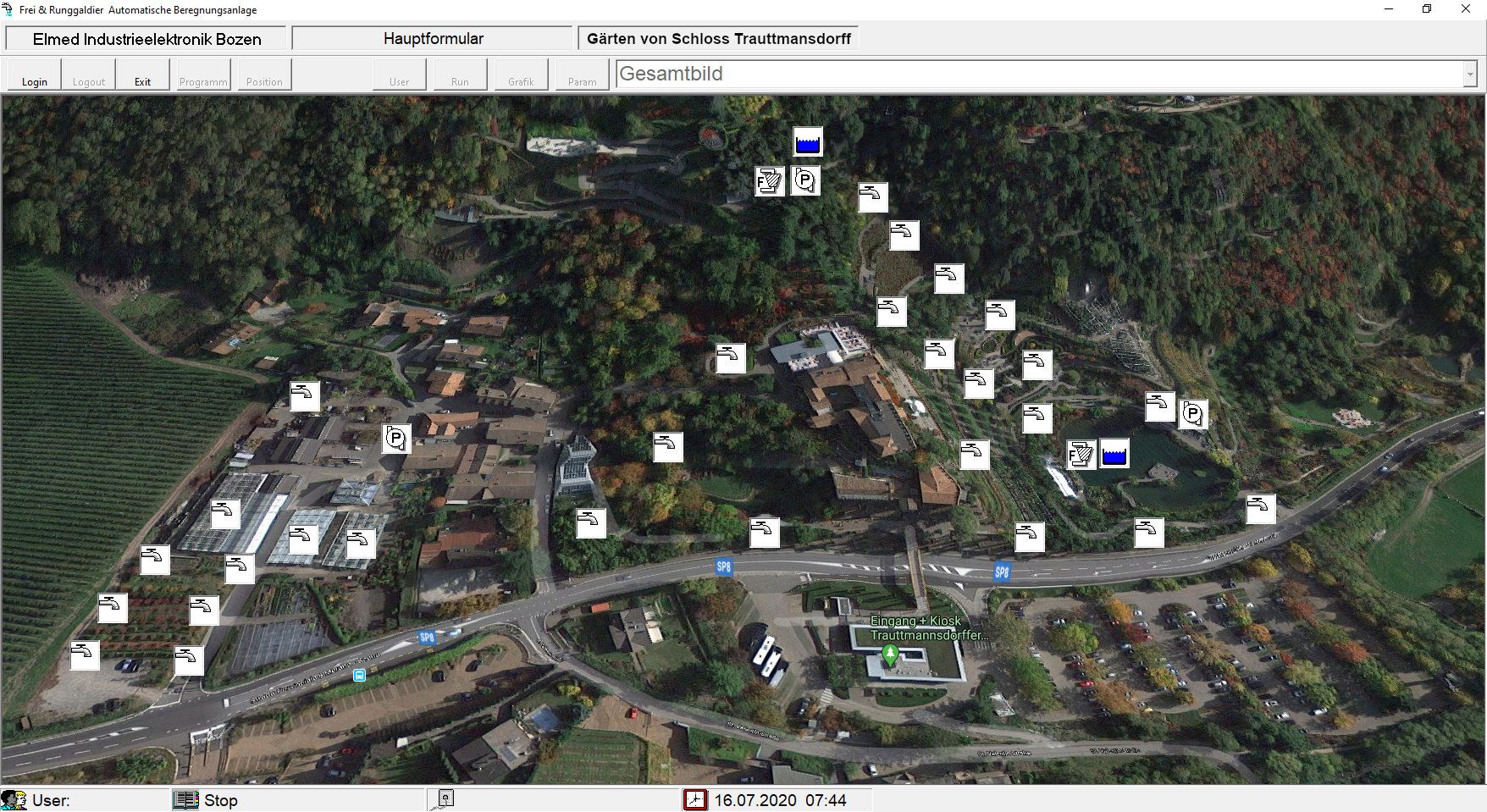Click the pump P icon below the hillside tank
The height and width of the screenshot is (812, 1487).
coord(805,180)
